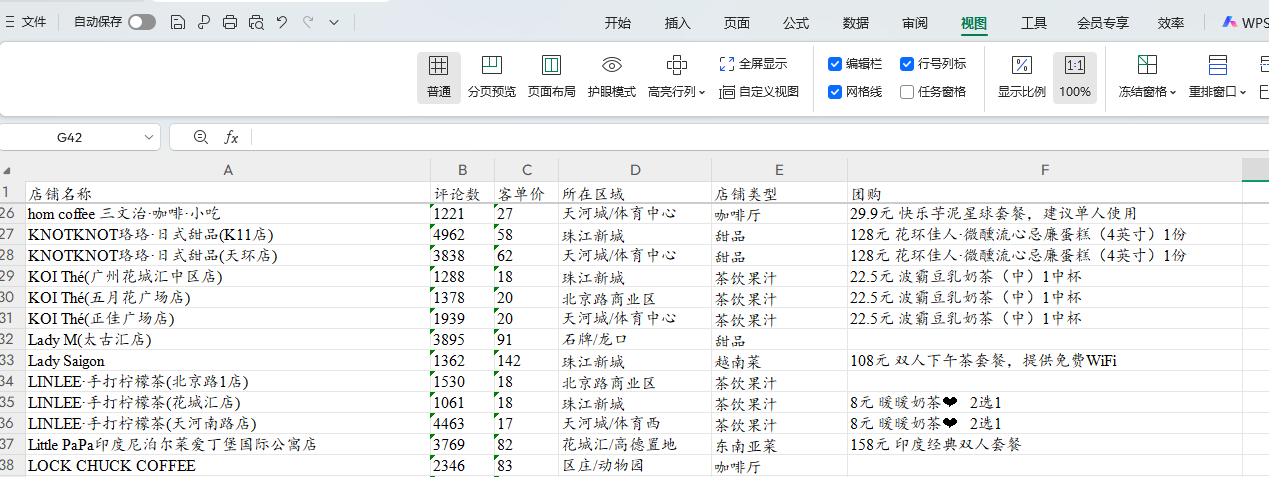The width and height of the screenshot is (1269, 477).
Task: Click the select-all corner triangle
Action: [8, 171]
